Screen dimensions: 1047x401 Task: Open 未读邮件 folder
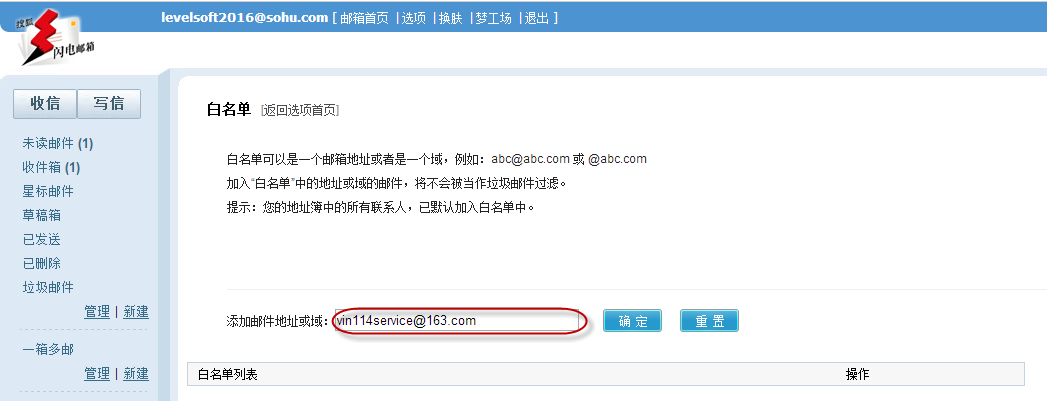tap(57, 143)
